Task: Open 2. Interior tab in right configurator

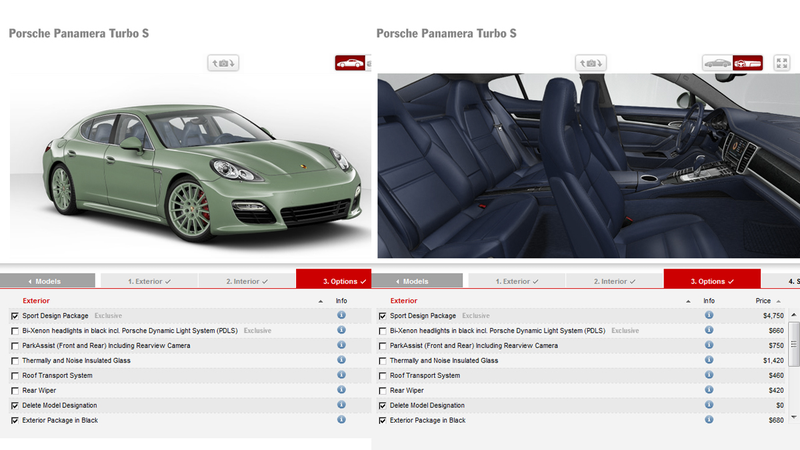Action: coord(614,281)
